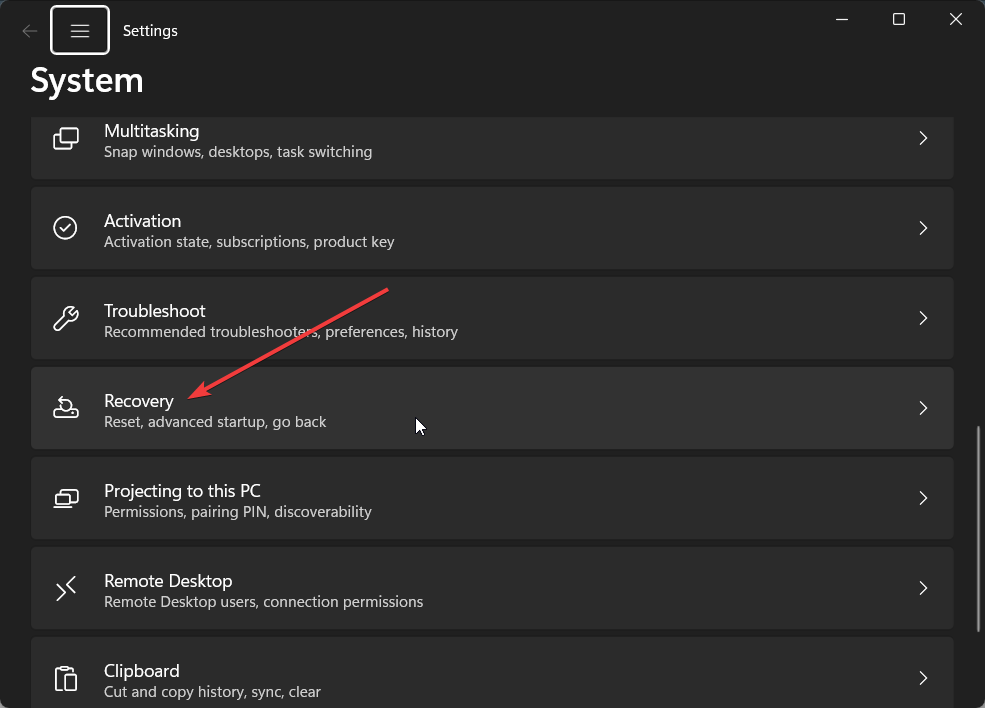Click the Projecting to this PC icon
The width and height of the screenshot is (985, 708).
(x=65, y=498)
